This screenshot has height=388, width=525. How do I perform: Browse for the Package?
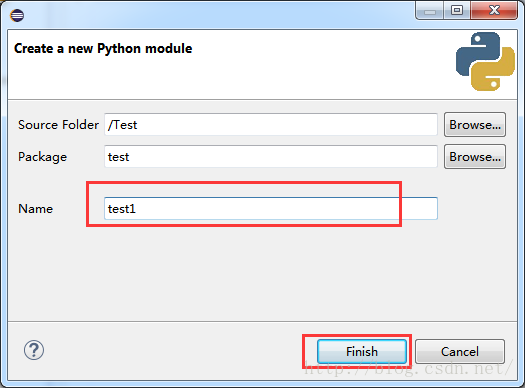pos(475,157)
